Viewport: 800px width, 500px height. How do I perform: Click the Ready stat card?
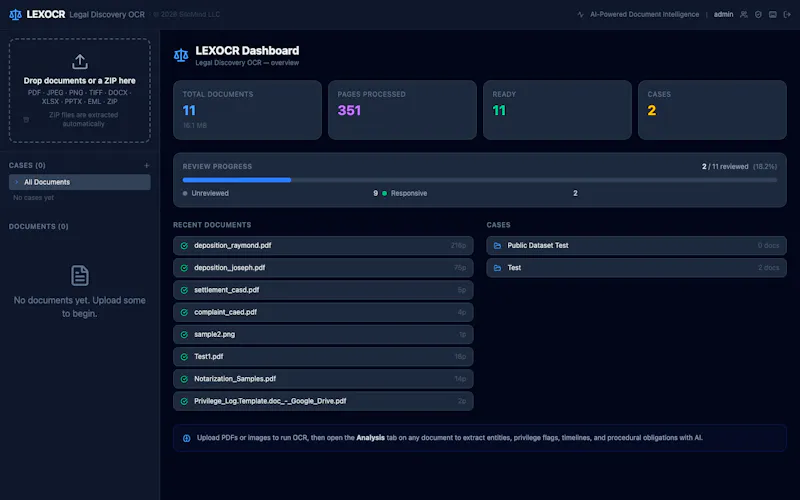pyautogui.click(x=557, y=110)
